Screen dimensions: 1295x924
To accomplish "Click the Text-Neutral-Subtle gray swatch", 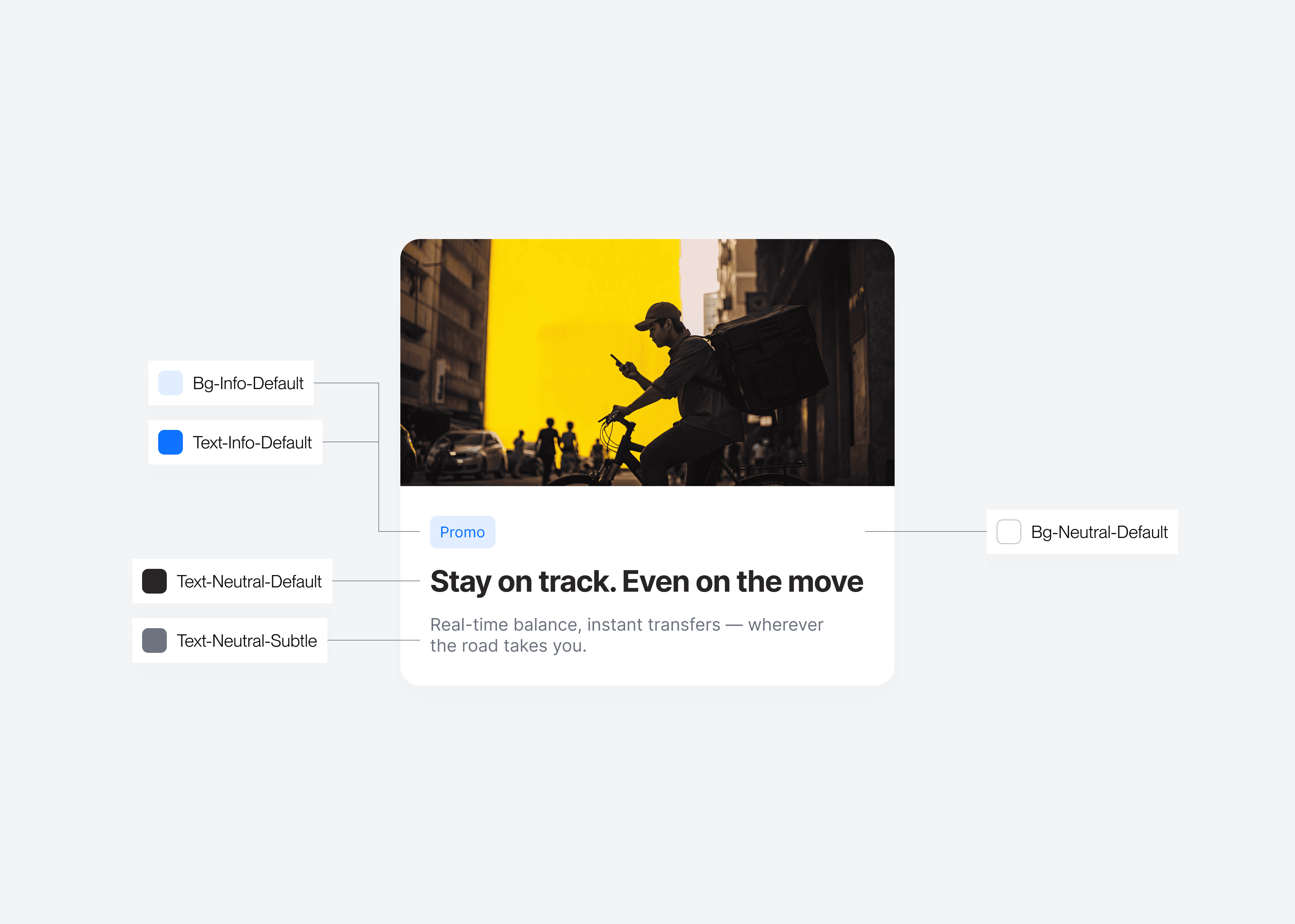I will 154,640.
